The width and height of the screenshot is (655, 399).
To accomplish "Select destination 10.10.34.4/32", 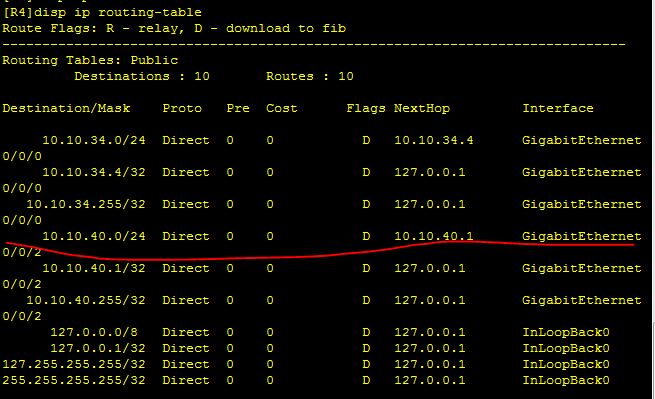I will coord(94,173).
